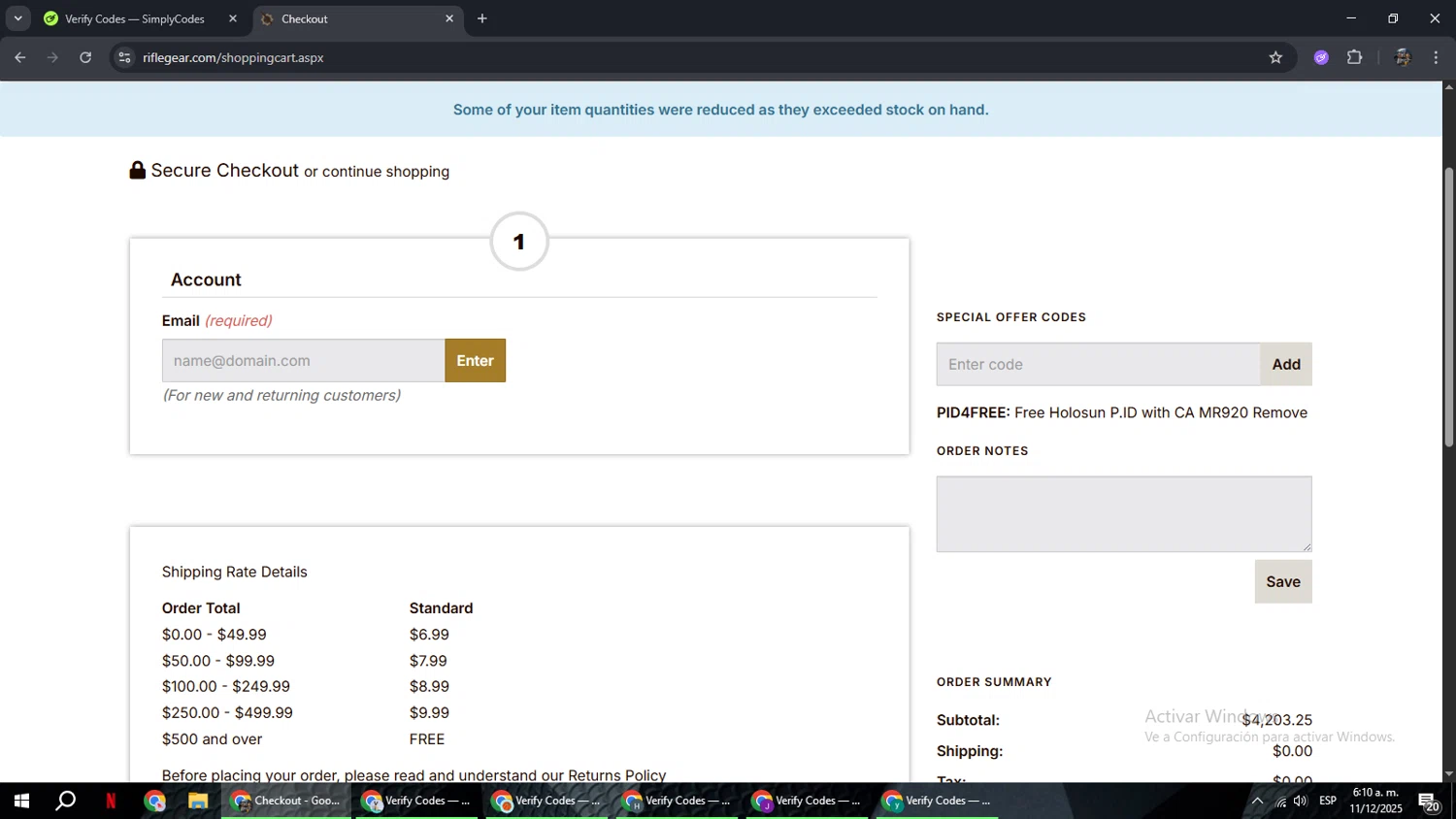Open the Windows Start menu

tap(21, 801)
